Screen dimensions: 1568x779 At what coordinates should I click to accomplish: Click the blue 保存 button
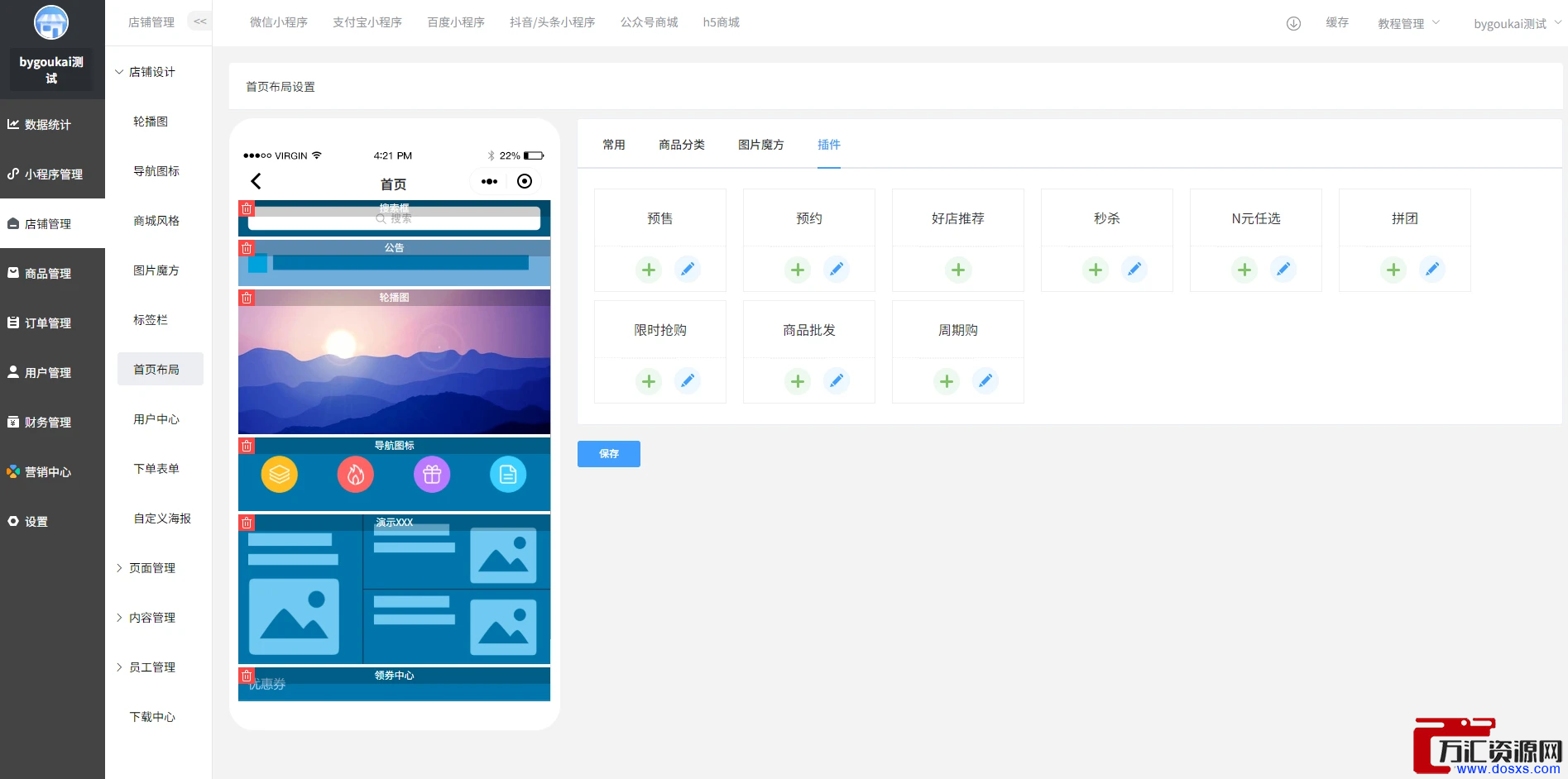(609, 454)
